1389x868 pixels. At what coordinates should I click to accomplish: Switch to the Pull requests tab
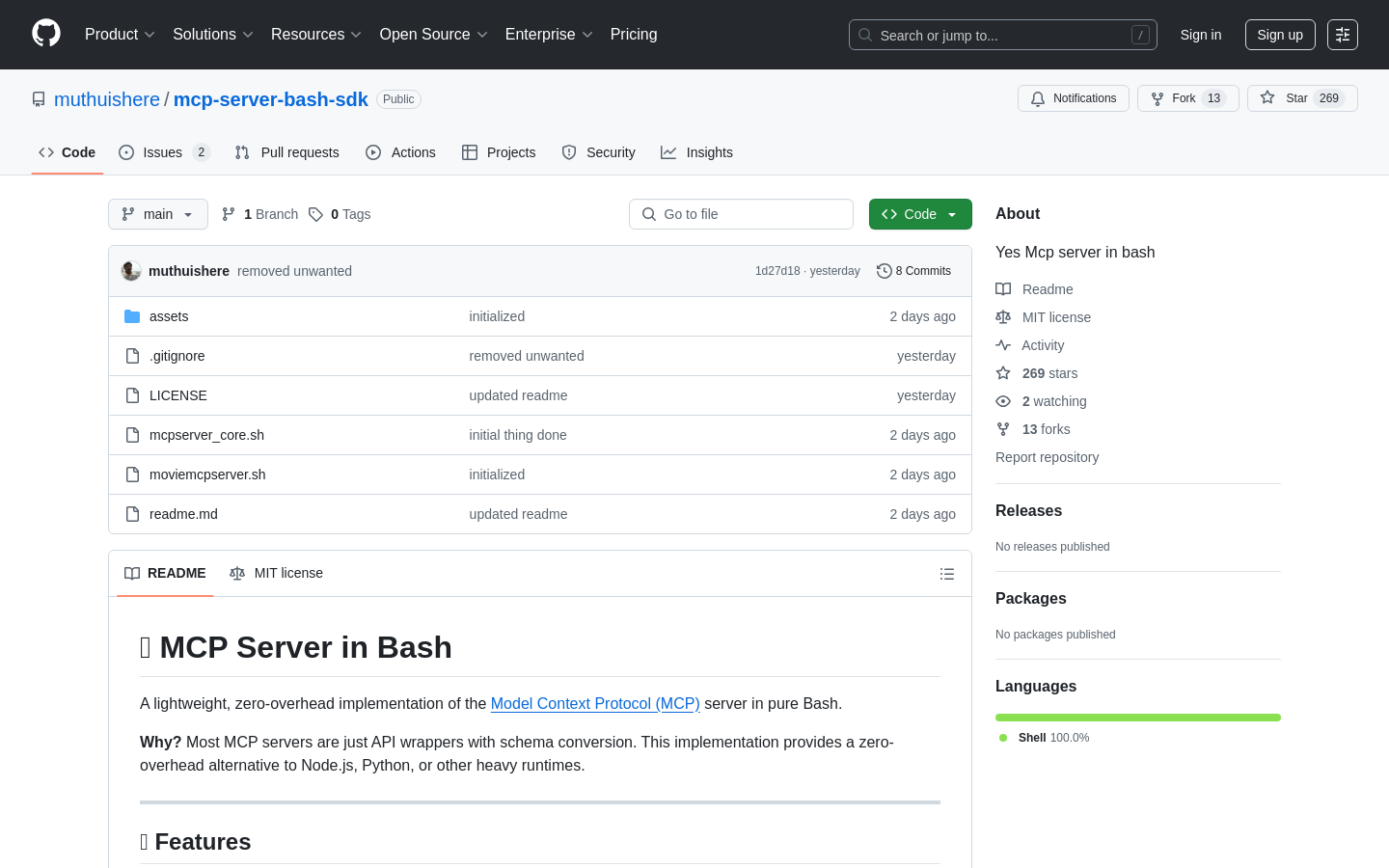[287, 152]
